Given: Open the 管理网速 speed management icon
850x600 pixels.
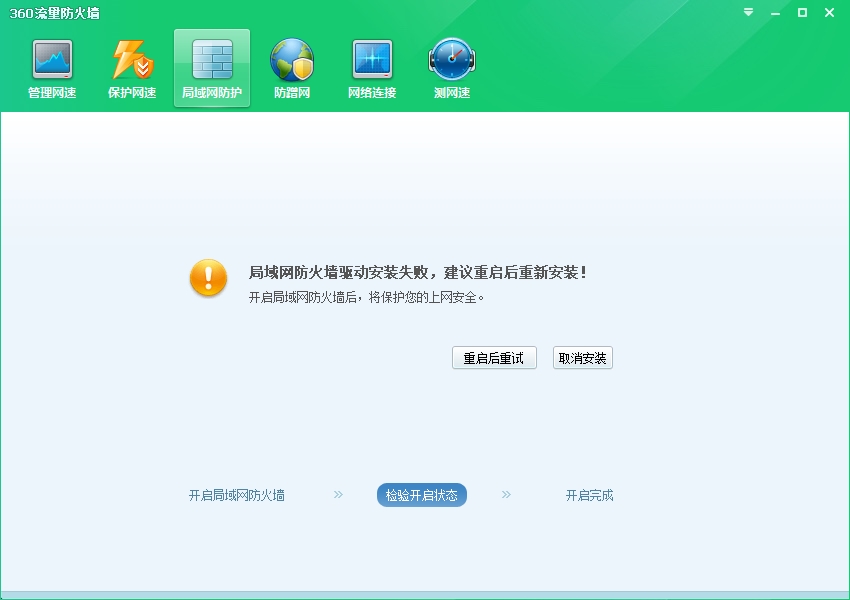Looking at the screenshot, I should tap(52, 60).
